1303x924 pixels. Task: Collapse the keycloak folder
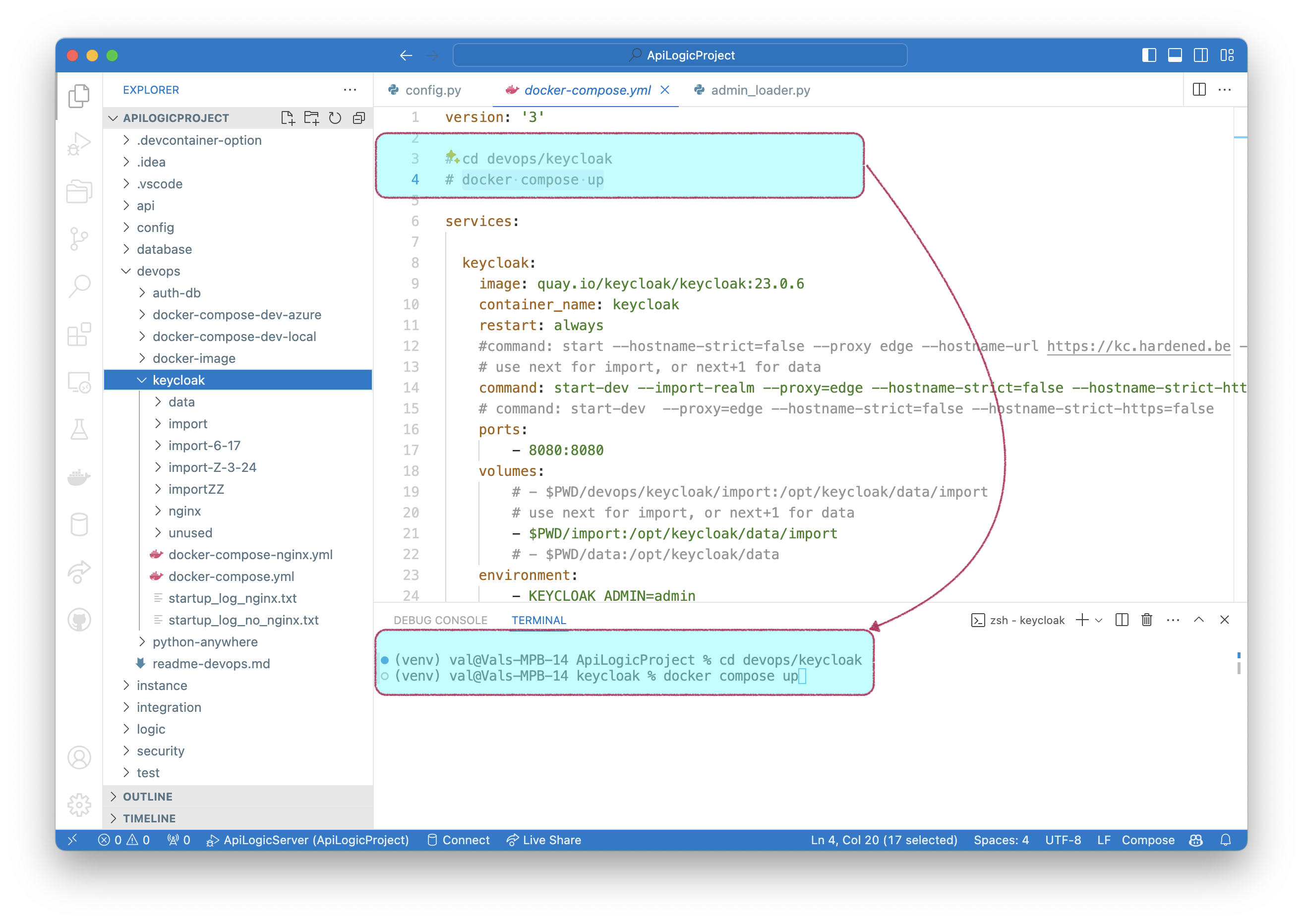238,380
